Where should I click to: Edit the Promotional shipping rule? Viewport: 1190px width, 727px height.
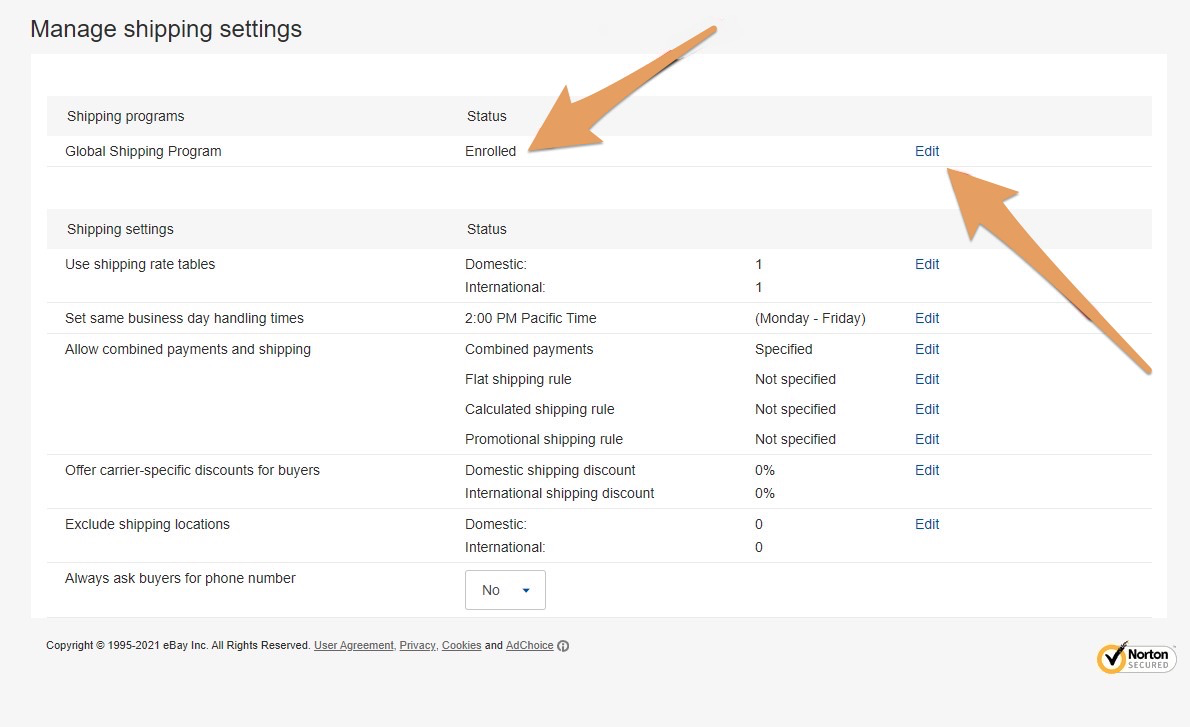click(x=927, y=439)
